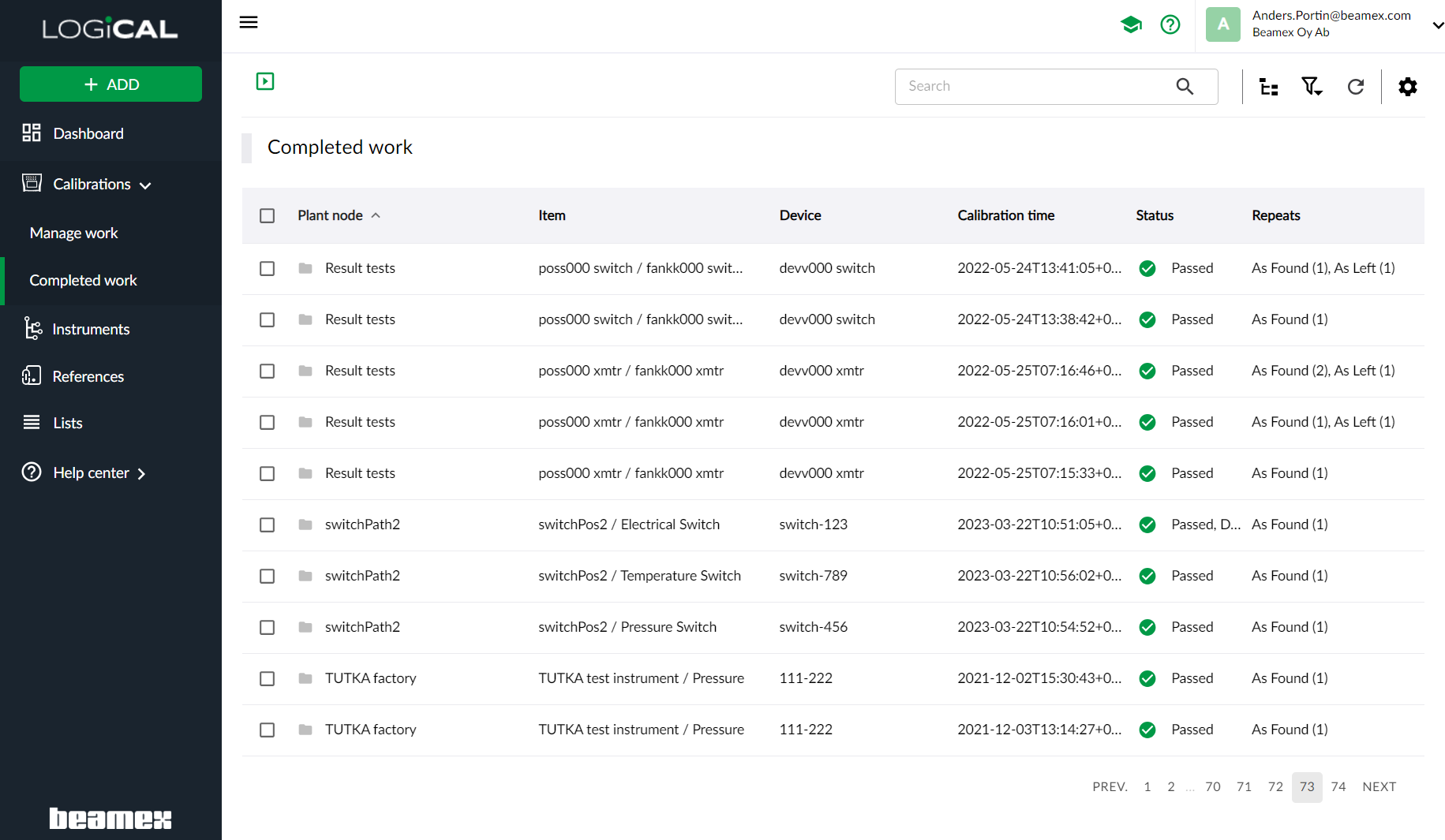Sort by Status column header
Viewport: 1445px width, 840px height.
1155,215
